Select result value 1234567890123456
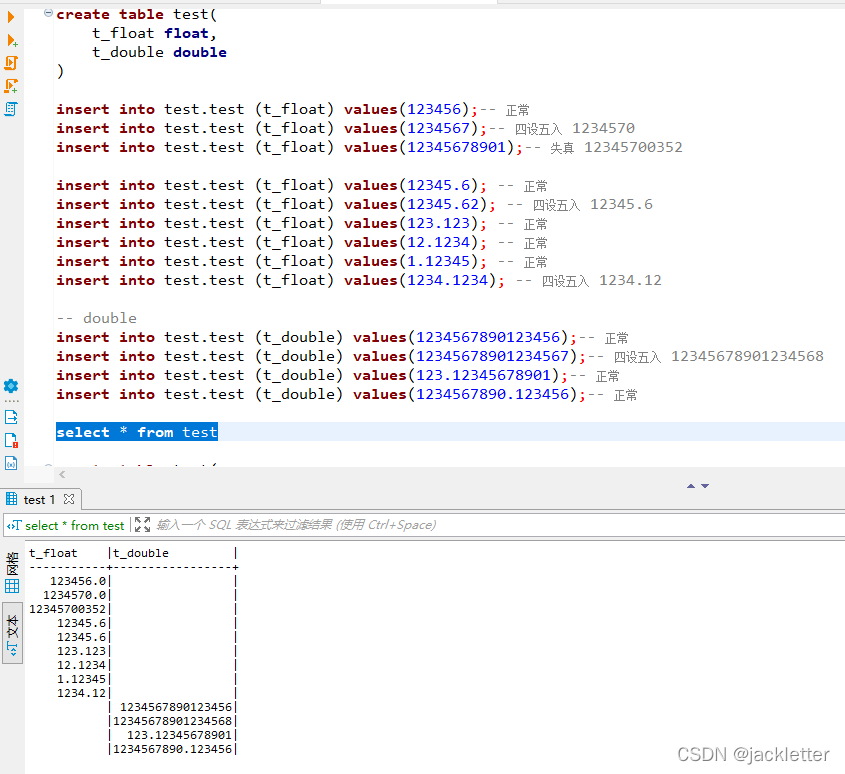Image resolution: width=845 pixels, height=774 pixels. (x=176, y=707)
